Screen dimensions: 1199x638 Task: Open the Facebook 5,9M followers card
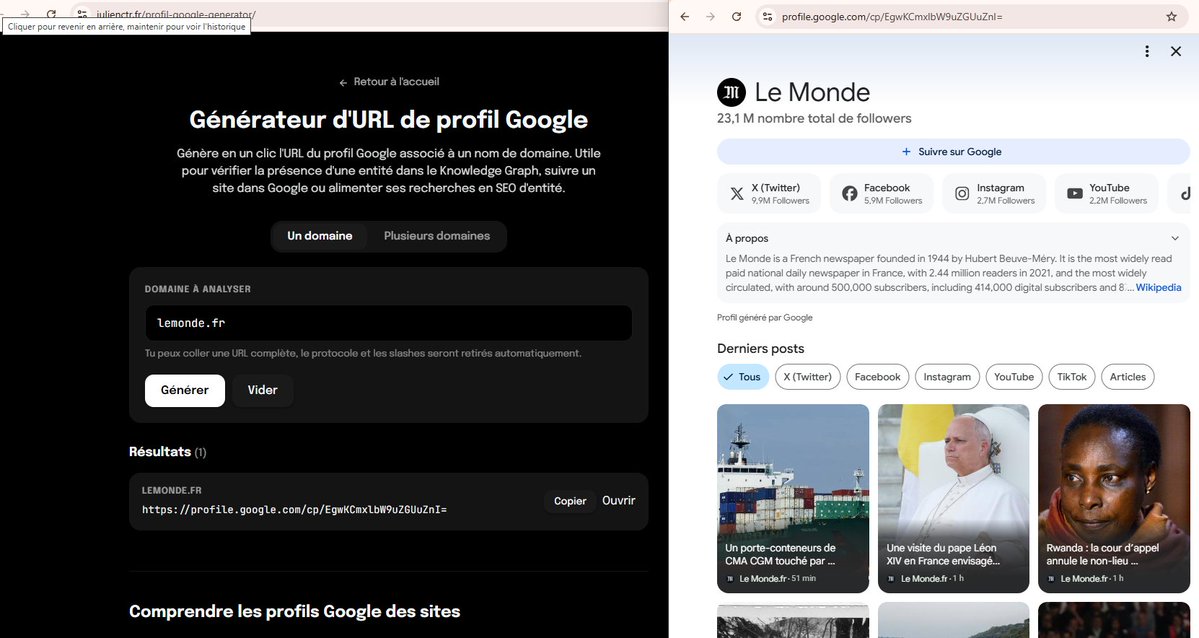click(882, 194)
